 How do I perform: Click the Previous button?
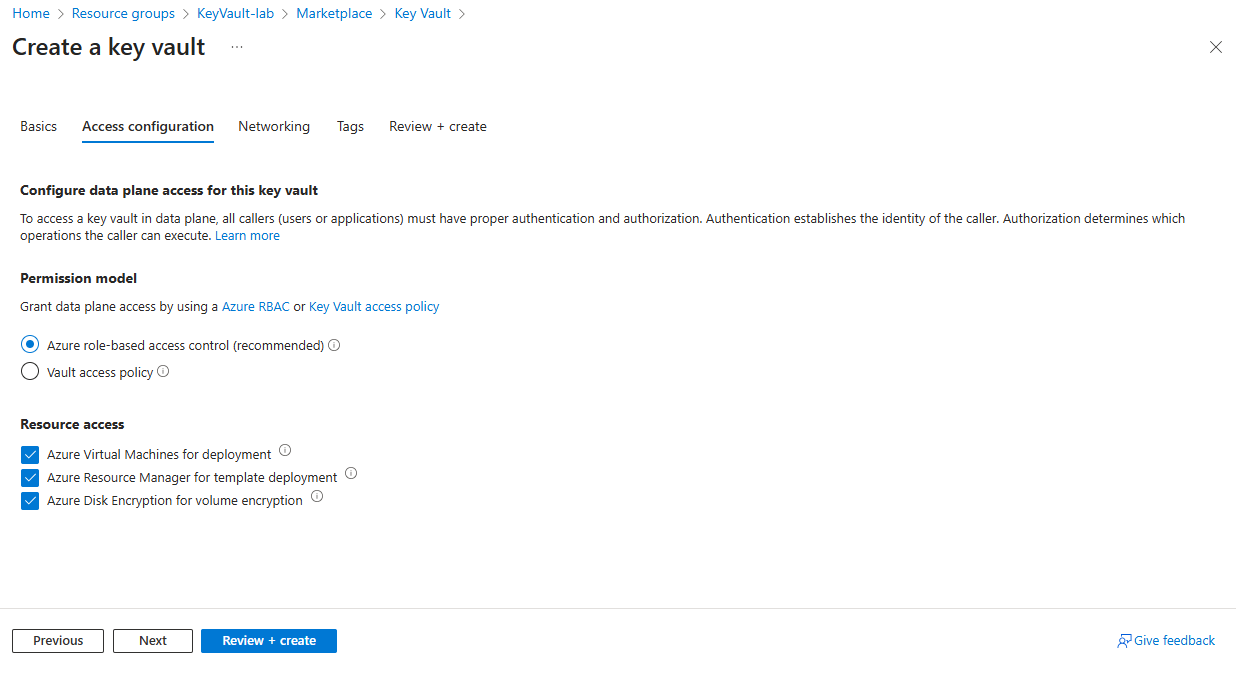coord(58,641)
